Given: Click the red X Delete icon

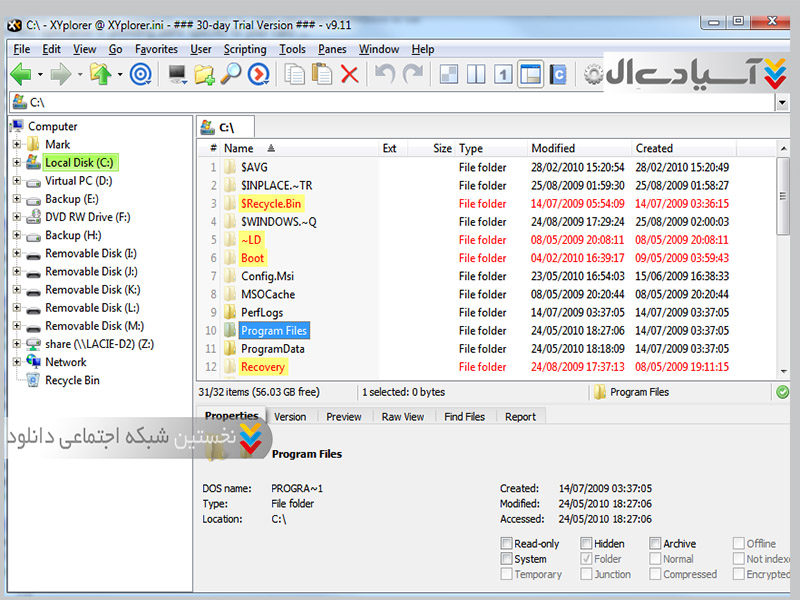Looking at the screenshot, I should tap(350, 74).
